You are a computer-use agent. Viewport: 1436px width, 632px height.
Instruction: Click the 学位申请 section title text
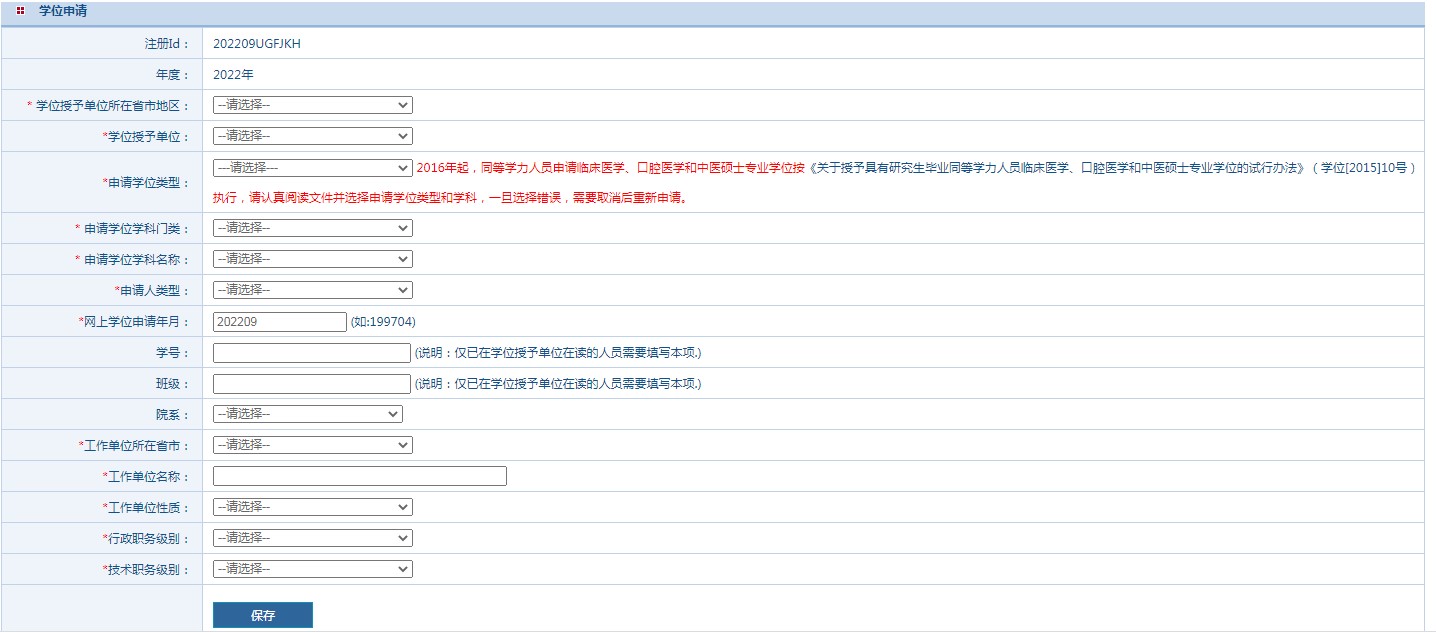pos(62,11)
